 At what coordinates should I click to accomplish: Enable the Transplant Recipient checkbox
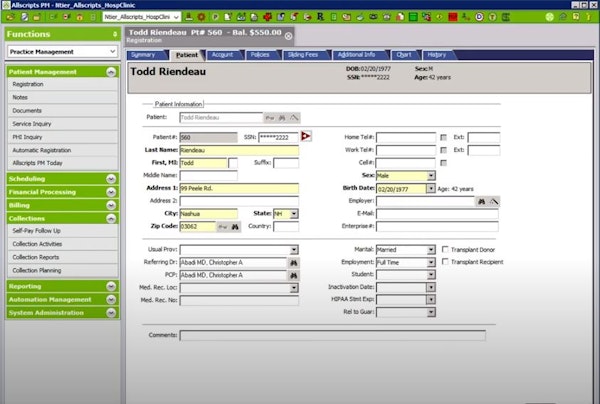tap(445, 261)
